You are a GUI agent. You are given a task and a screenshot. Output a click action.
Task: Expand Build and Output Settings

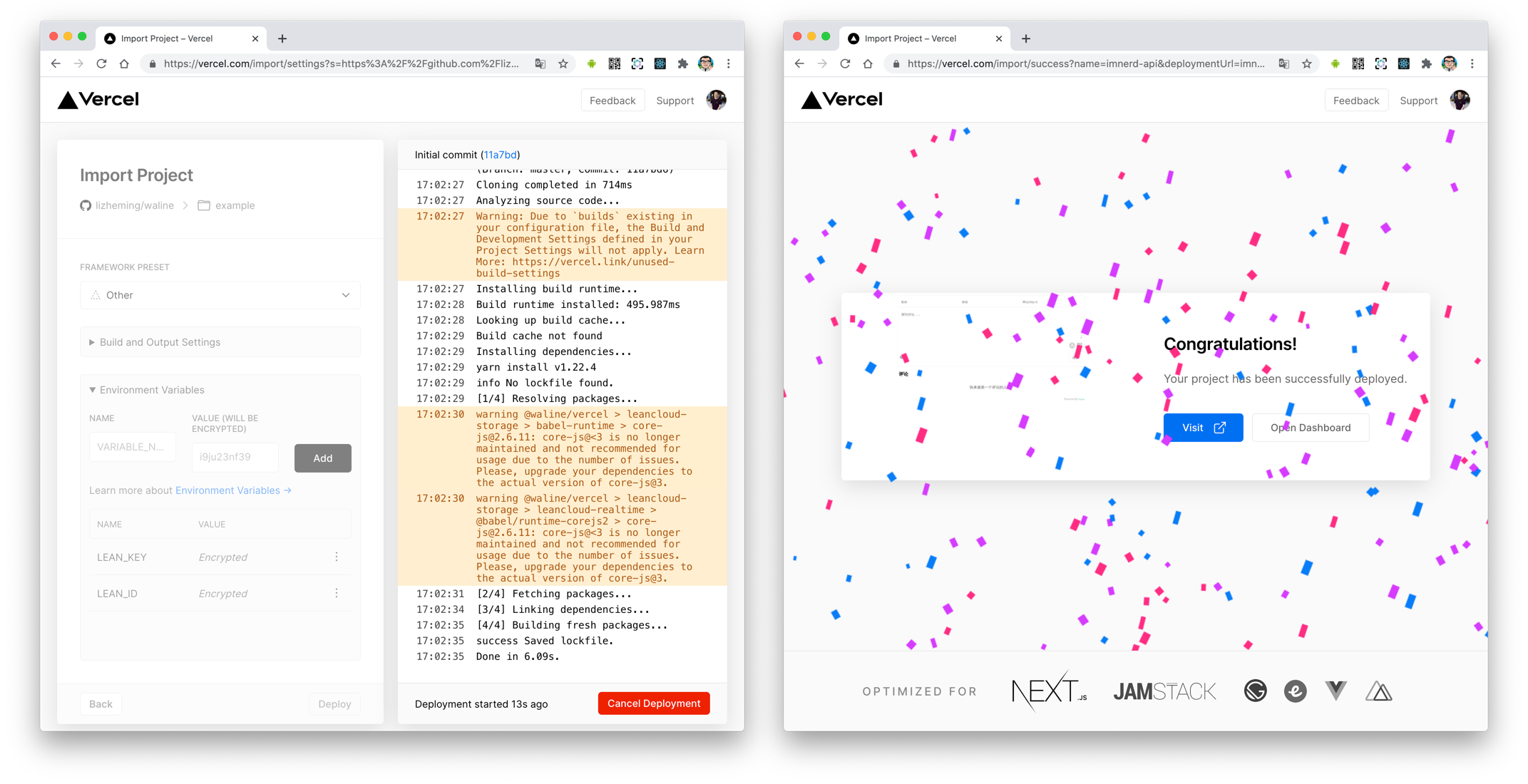pos(160,342)
